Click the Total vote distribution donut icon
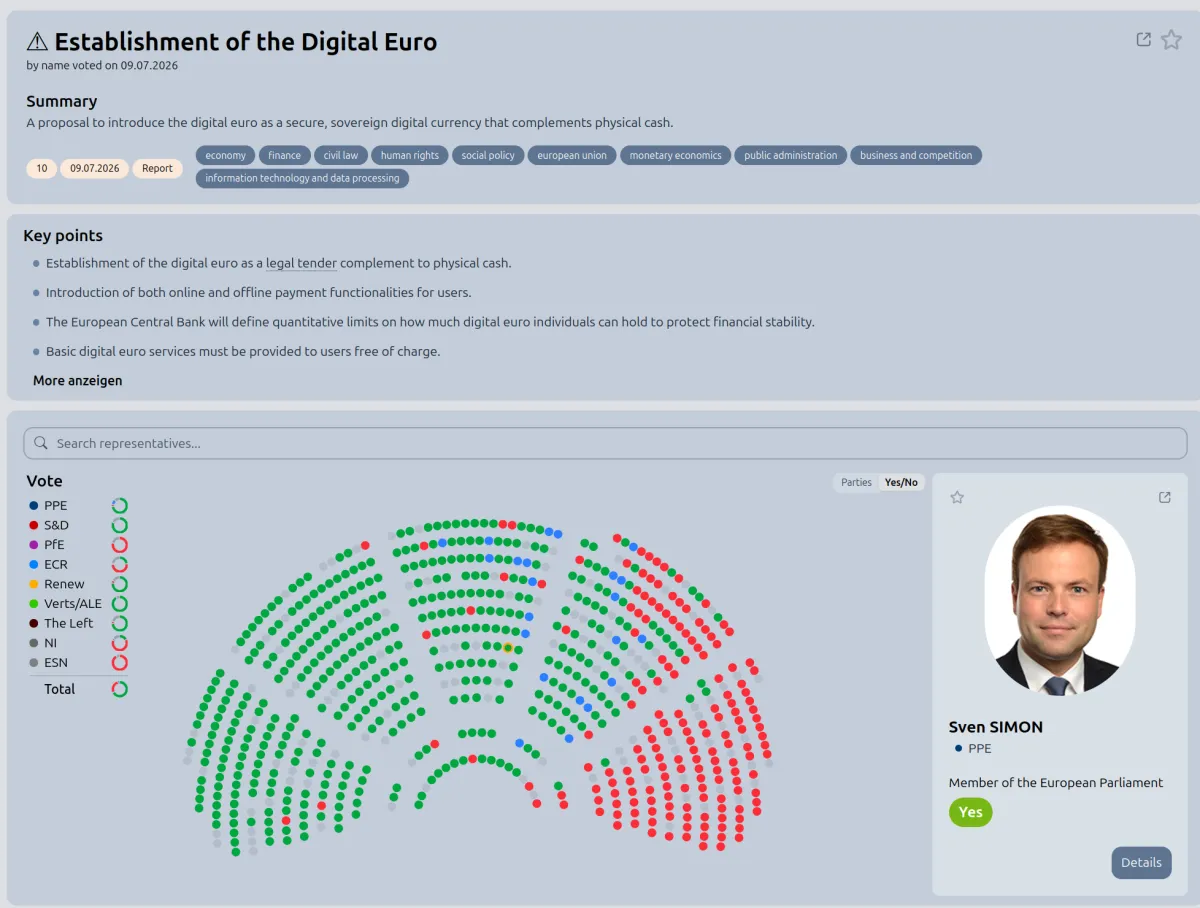Viewport: 1200px width, 908px height. [120, 689]
